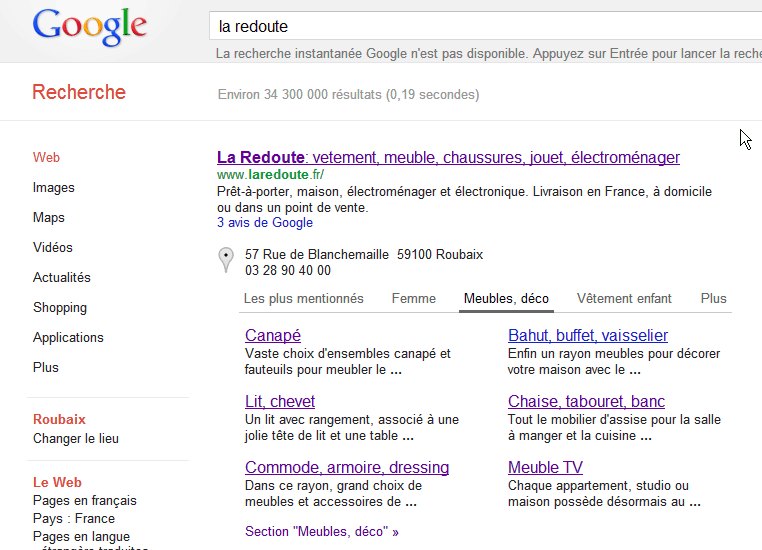Focus the search box containing "la redoute"
This screenshot has width=762, height=550.
click(485, 26)
